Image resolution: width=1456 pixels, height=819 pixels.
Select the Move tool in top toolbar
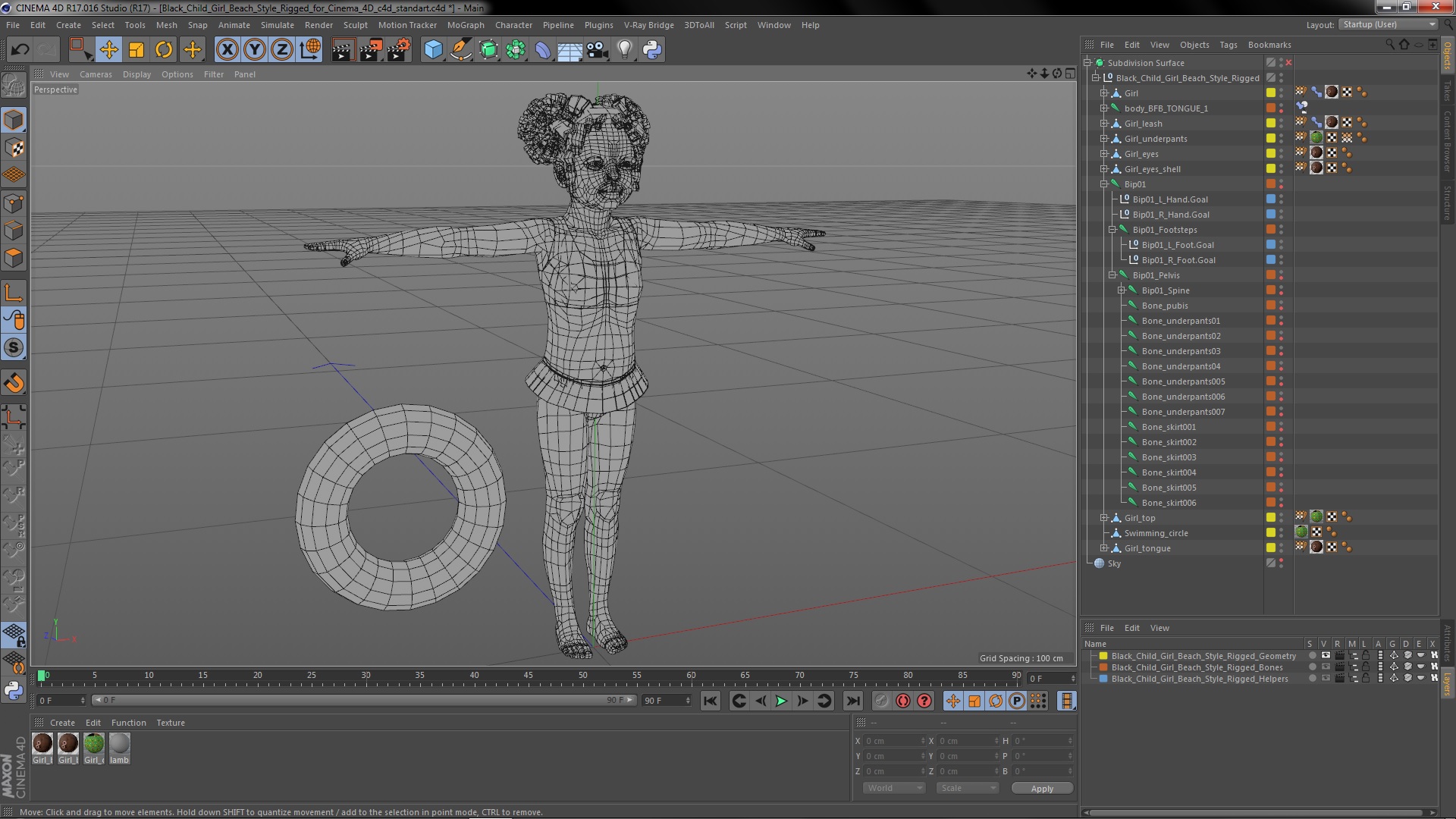pos(108,50)
